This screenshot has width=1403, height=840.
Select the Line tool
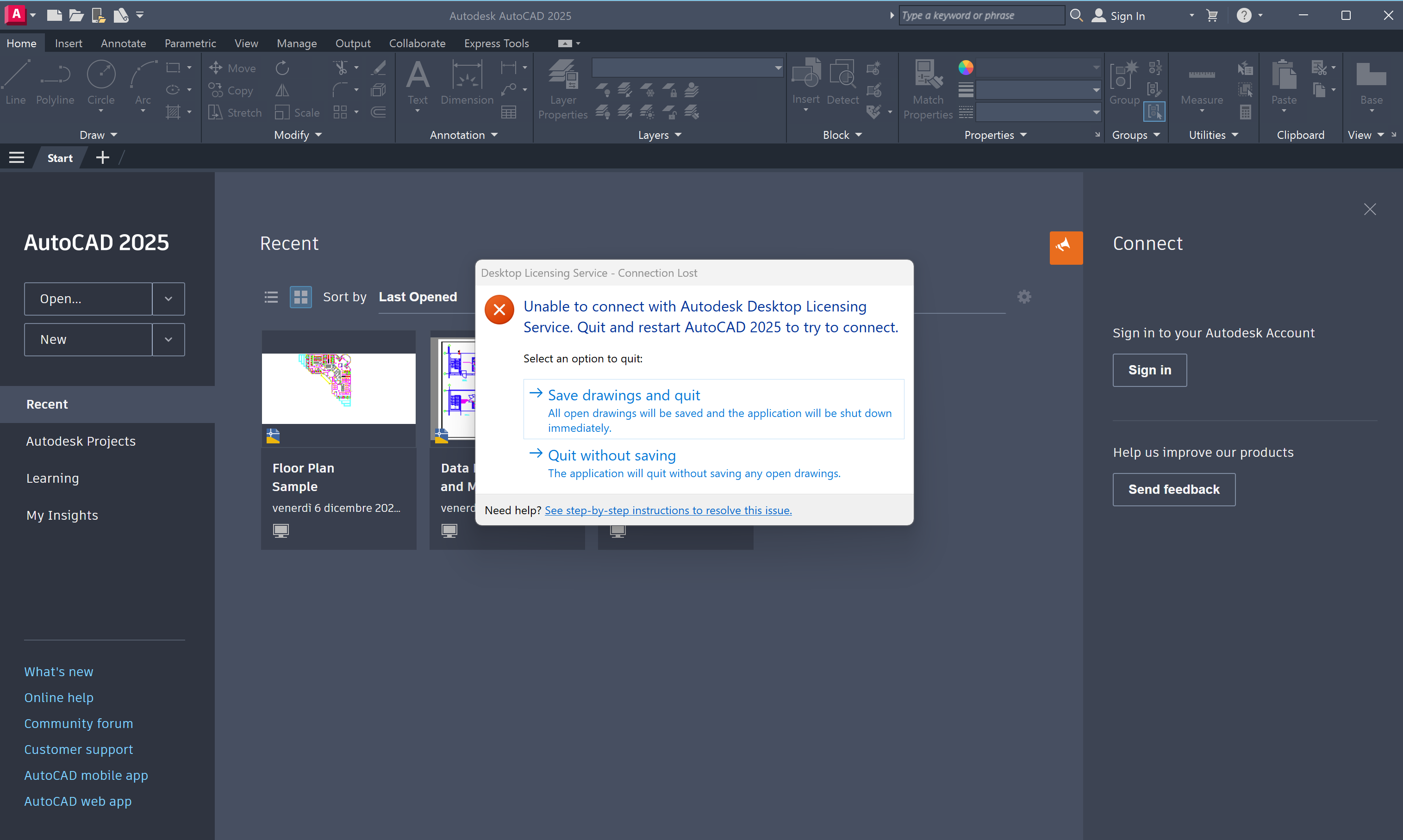pos(16,83)
